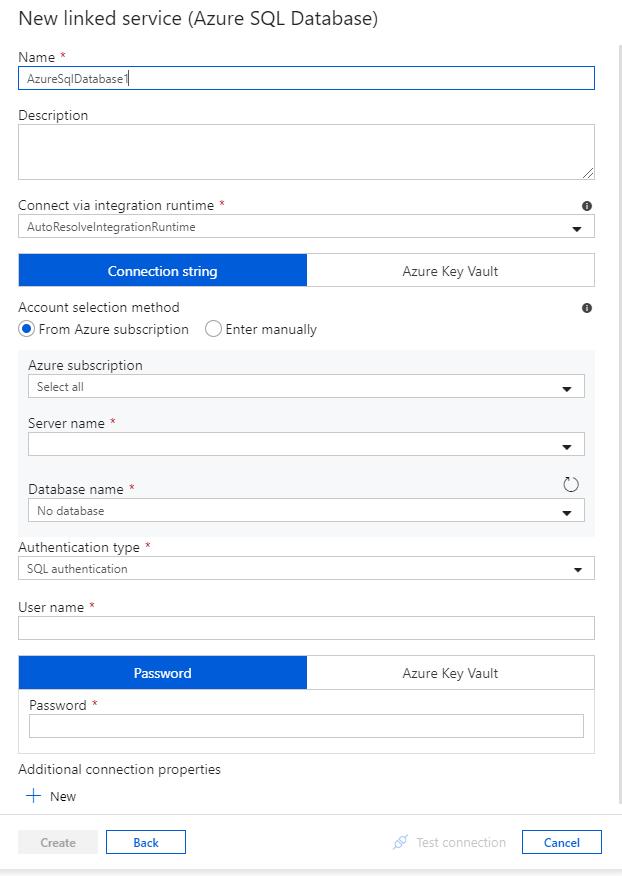Expand the Database name dropdown
Viewport: 622px width, 876px height.
[306, 511]
